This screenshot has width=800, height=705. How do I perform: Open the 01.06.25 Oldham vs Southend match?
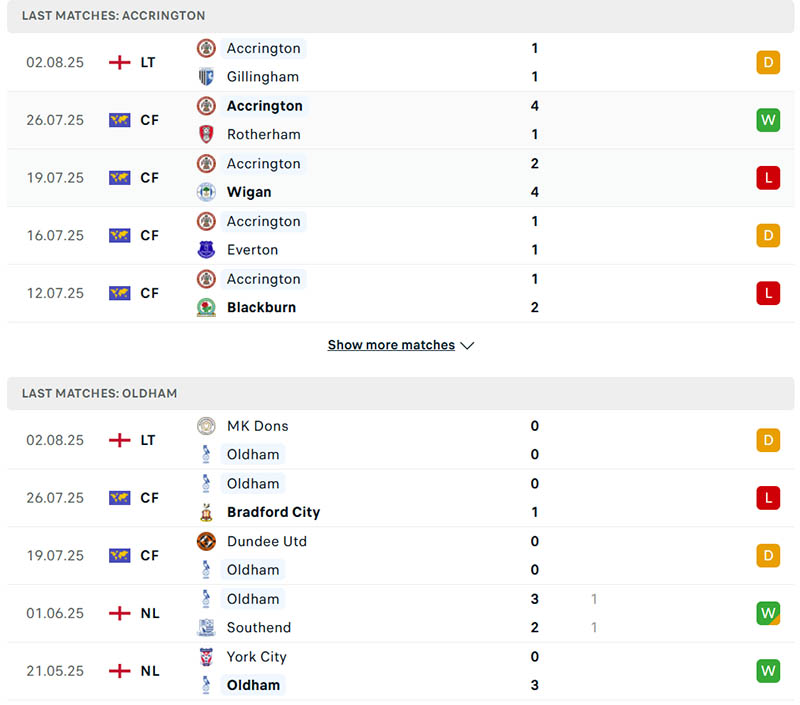coord(400,613)
